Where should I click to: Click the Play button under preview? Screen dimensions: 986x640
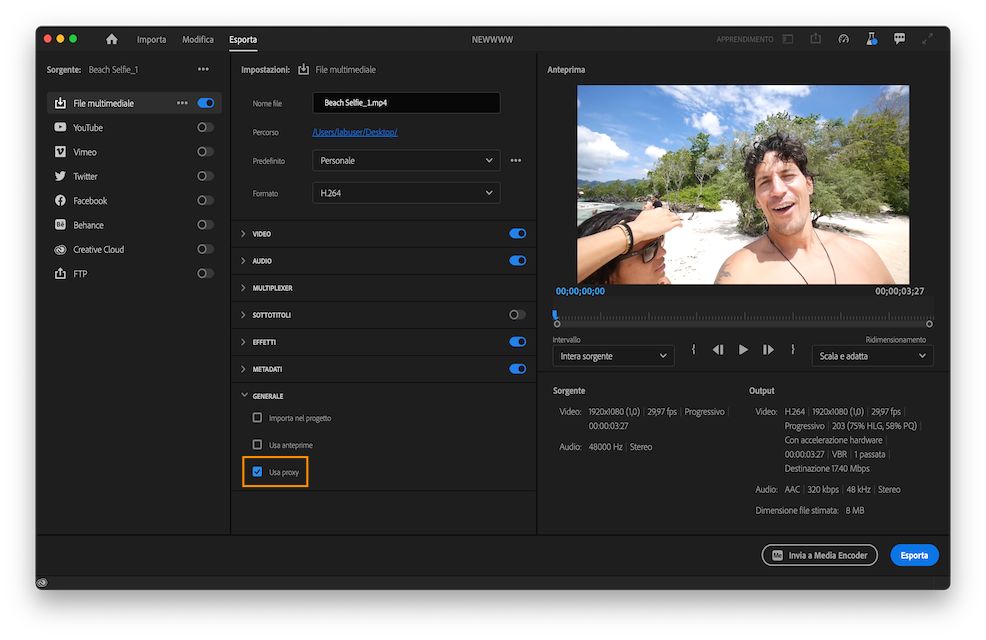pos(743,350)
